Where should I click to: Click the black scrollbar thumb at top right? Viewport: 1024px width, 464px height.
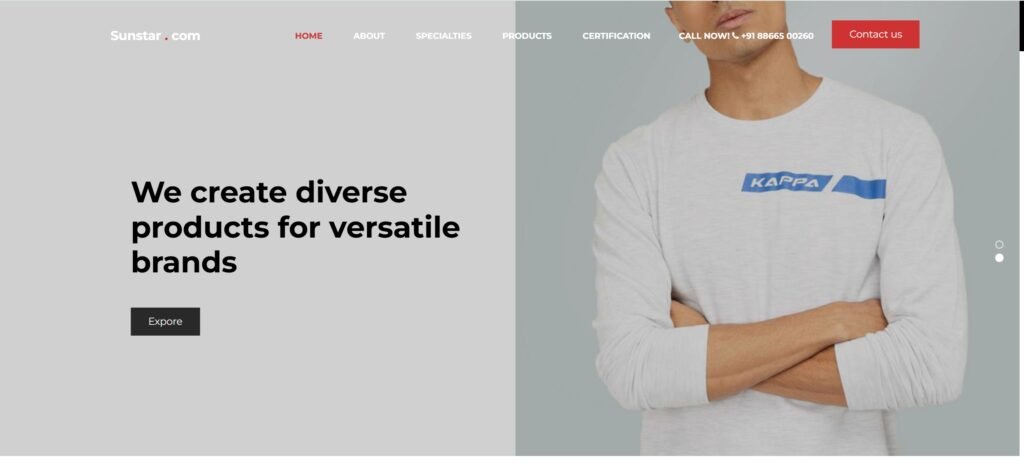point(1021,25)
